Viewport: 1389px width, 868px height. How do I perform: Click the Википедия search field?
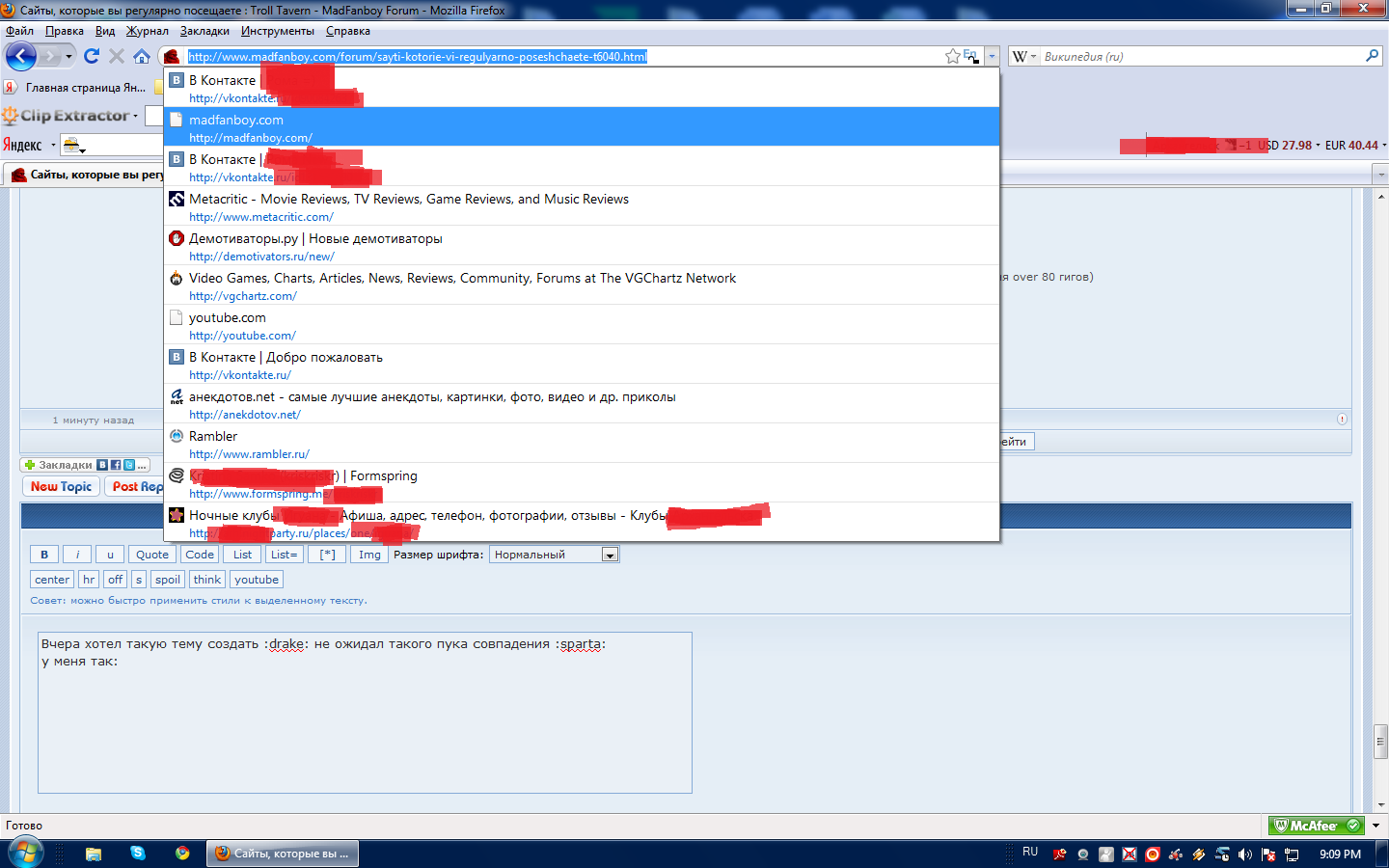point(1202,57)
